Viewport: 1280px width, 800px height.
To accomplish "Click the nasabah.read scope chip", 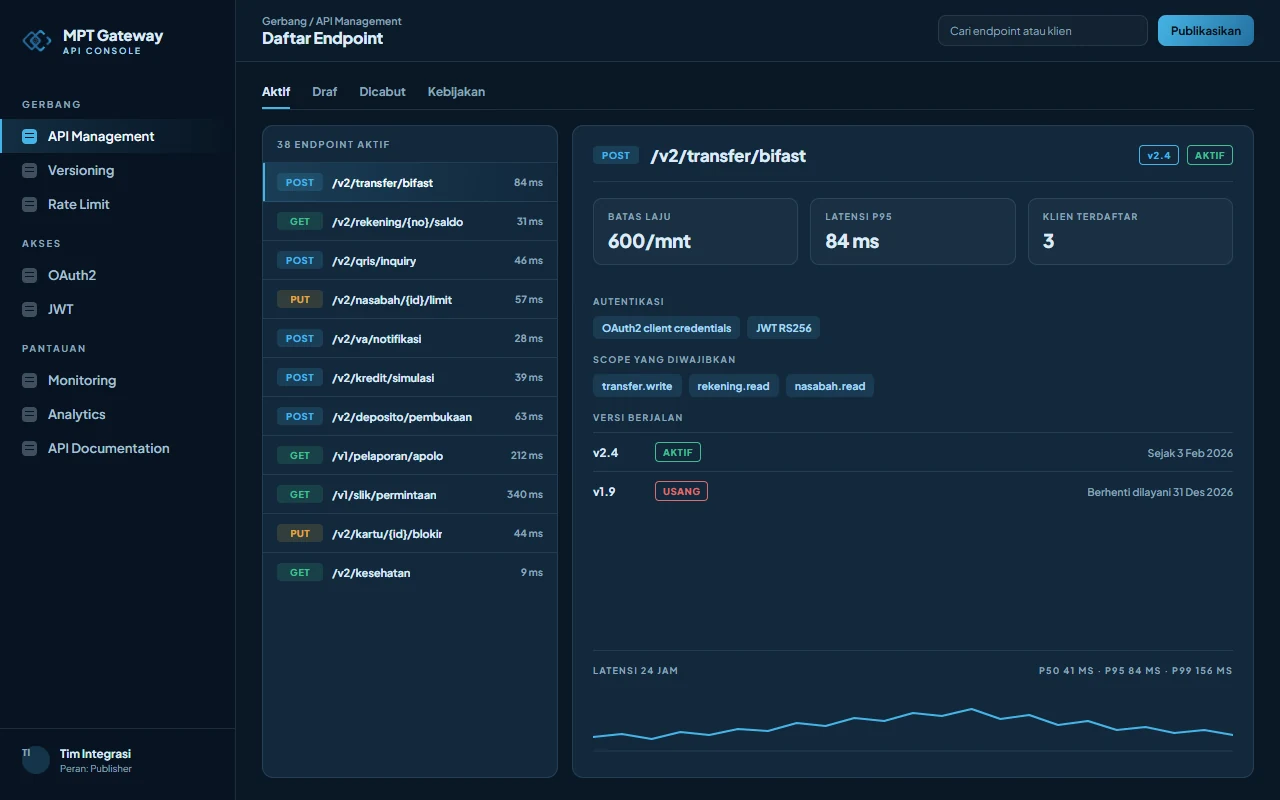I will coord(830,386).
